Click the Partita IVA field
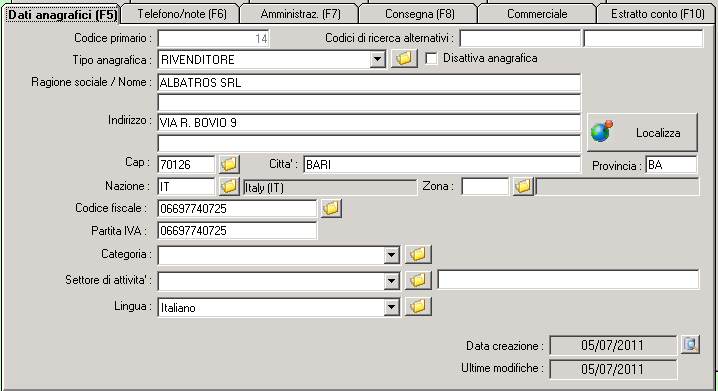The image size is (718, 391). coord(237,231)
